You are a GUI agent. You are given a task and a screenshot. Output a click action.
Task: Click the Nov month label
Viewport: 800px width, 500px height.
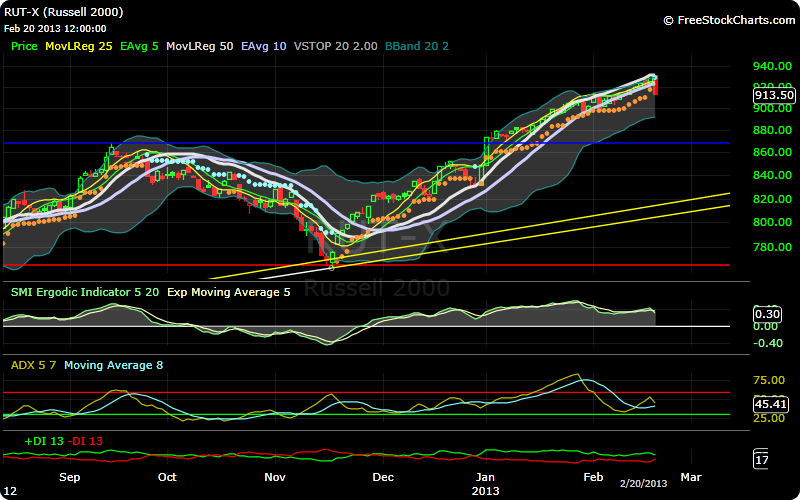click(x=274, y=478)
